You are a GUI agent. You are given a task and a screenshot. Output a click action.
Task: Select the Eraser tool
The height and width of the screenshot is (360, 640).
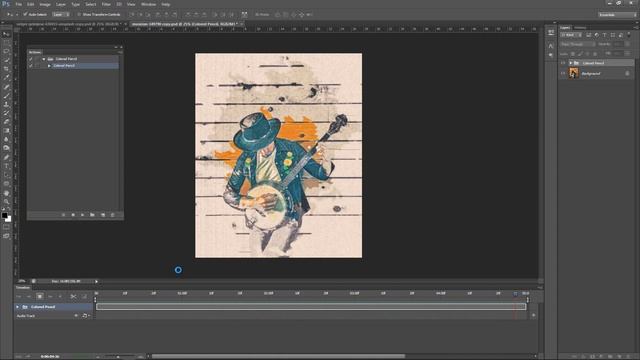click(6, 122)
